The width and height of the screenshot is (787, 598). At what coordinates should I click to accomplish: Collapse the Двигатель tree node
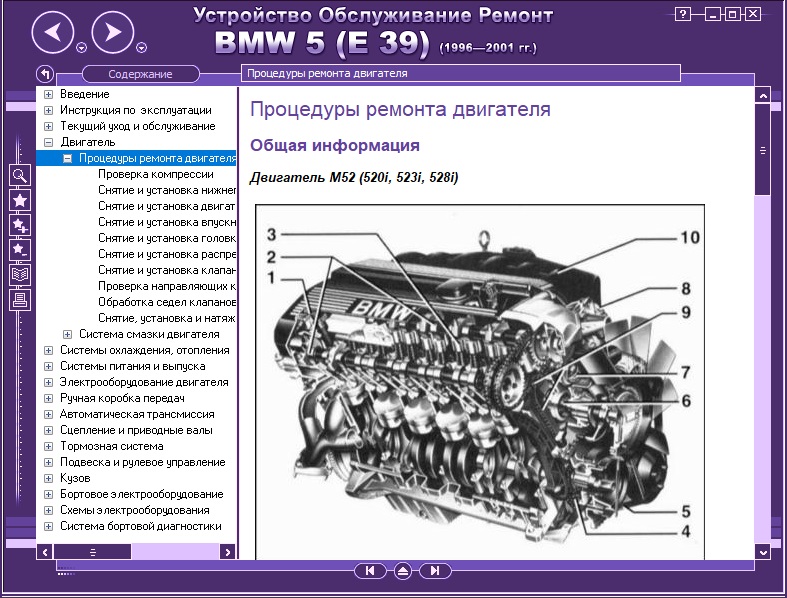pyautogui.click(x=48, y=143)
